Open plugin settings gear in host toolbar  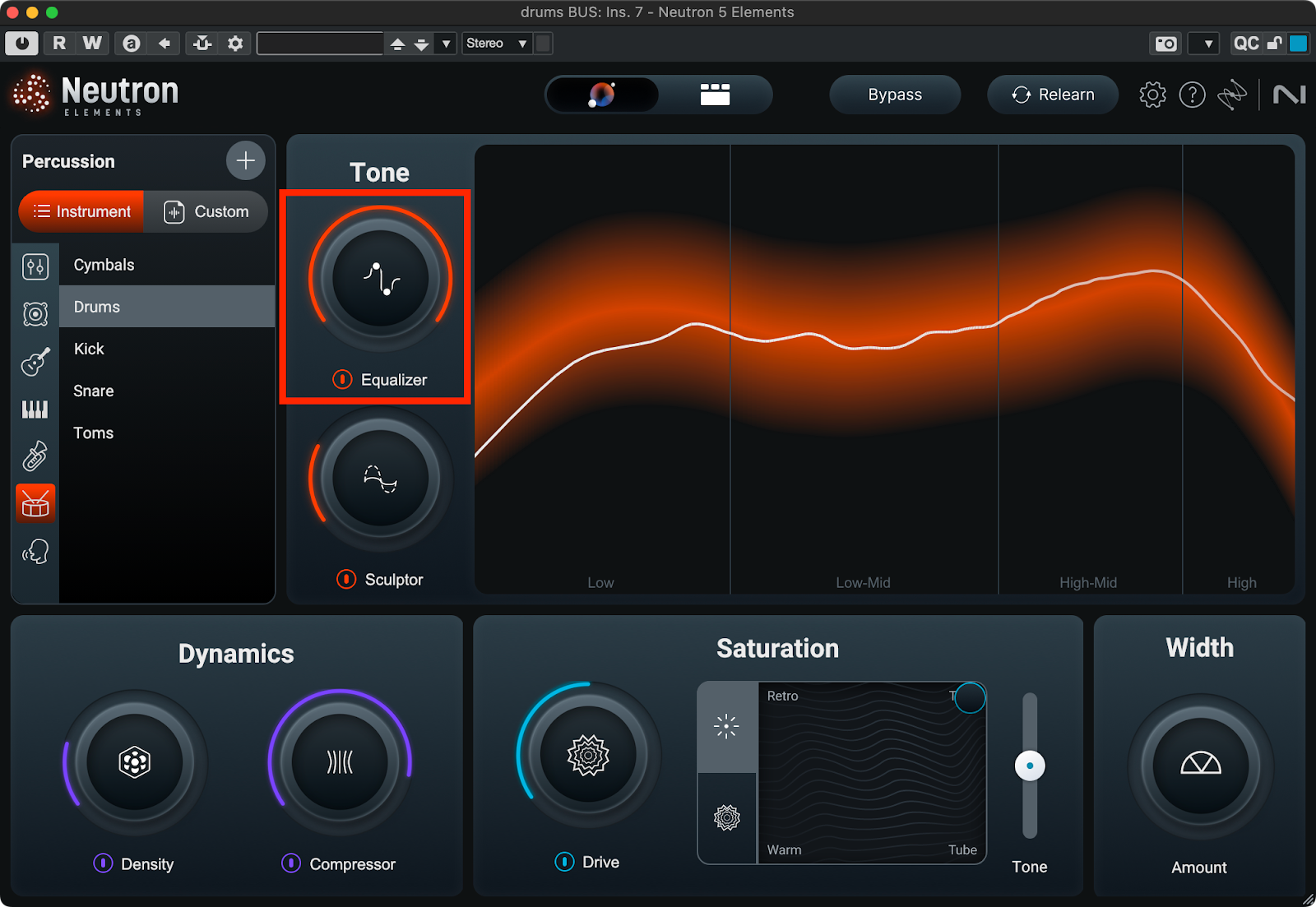[x=236, y=44]
